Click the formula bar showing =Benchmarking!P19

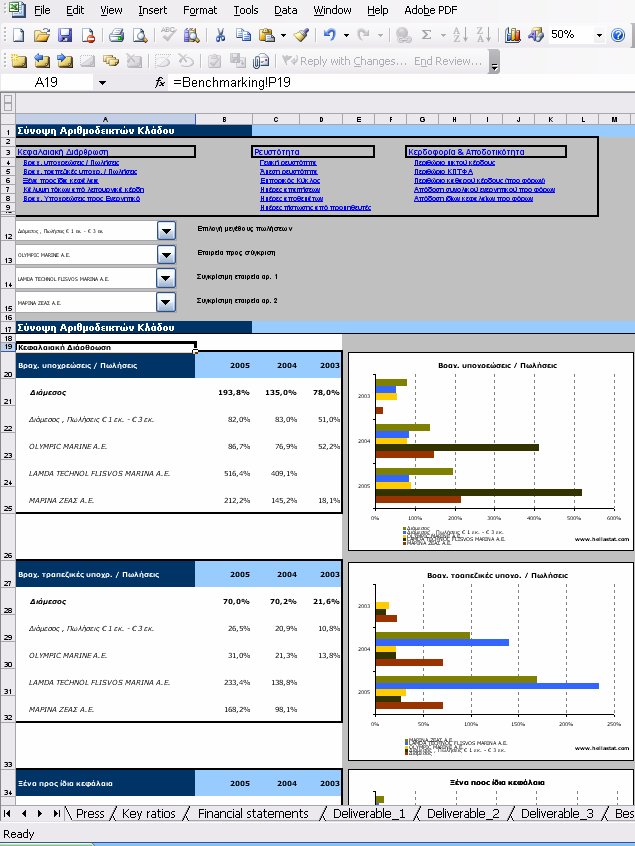tap(399, 83)
